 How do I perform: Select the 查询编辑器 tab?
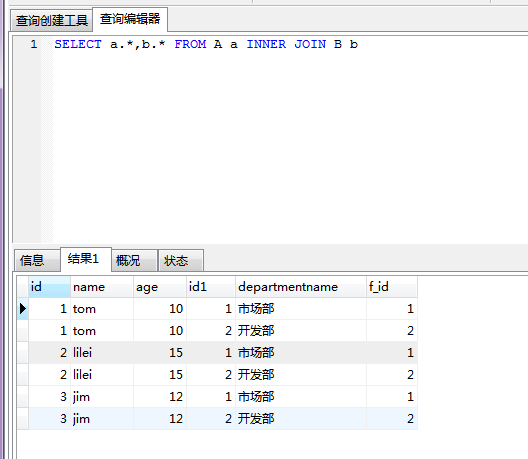[130, 19]
